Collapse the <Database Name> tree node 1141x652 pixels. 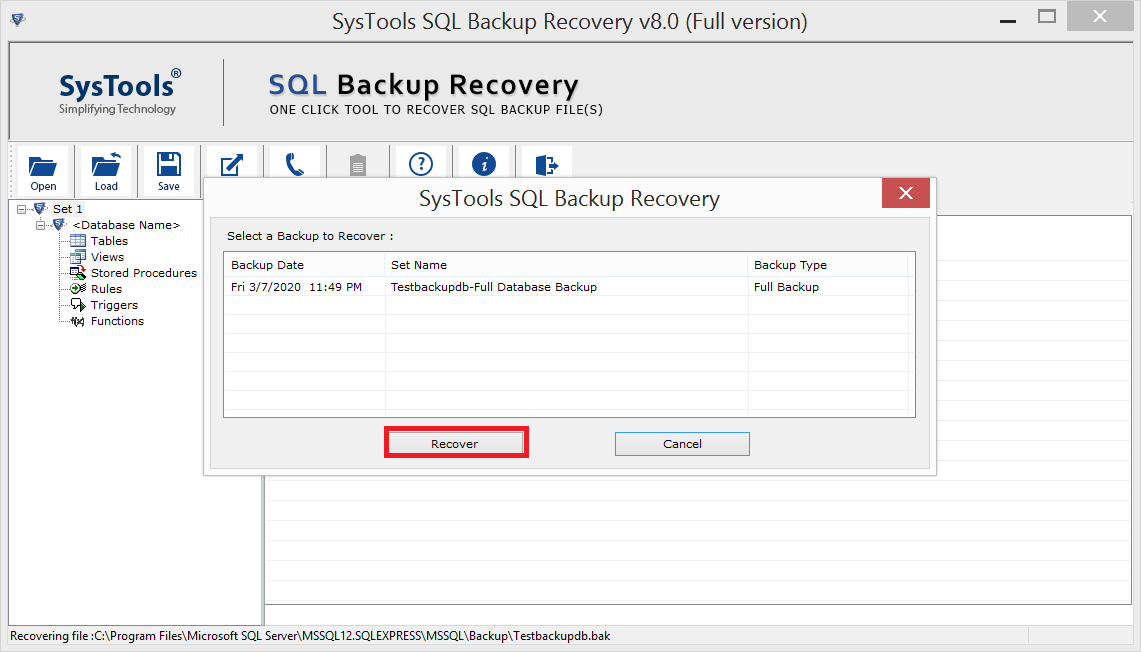(40, 225)
